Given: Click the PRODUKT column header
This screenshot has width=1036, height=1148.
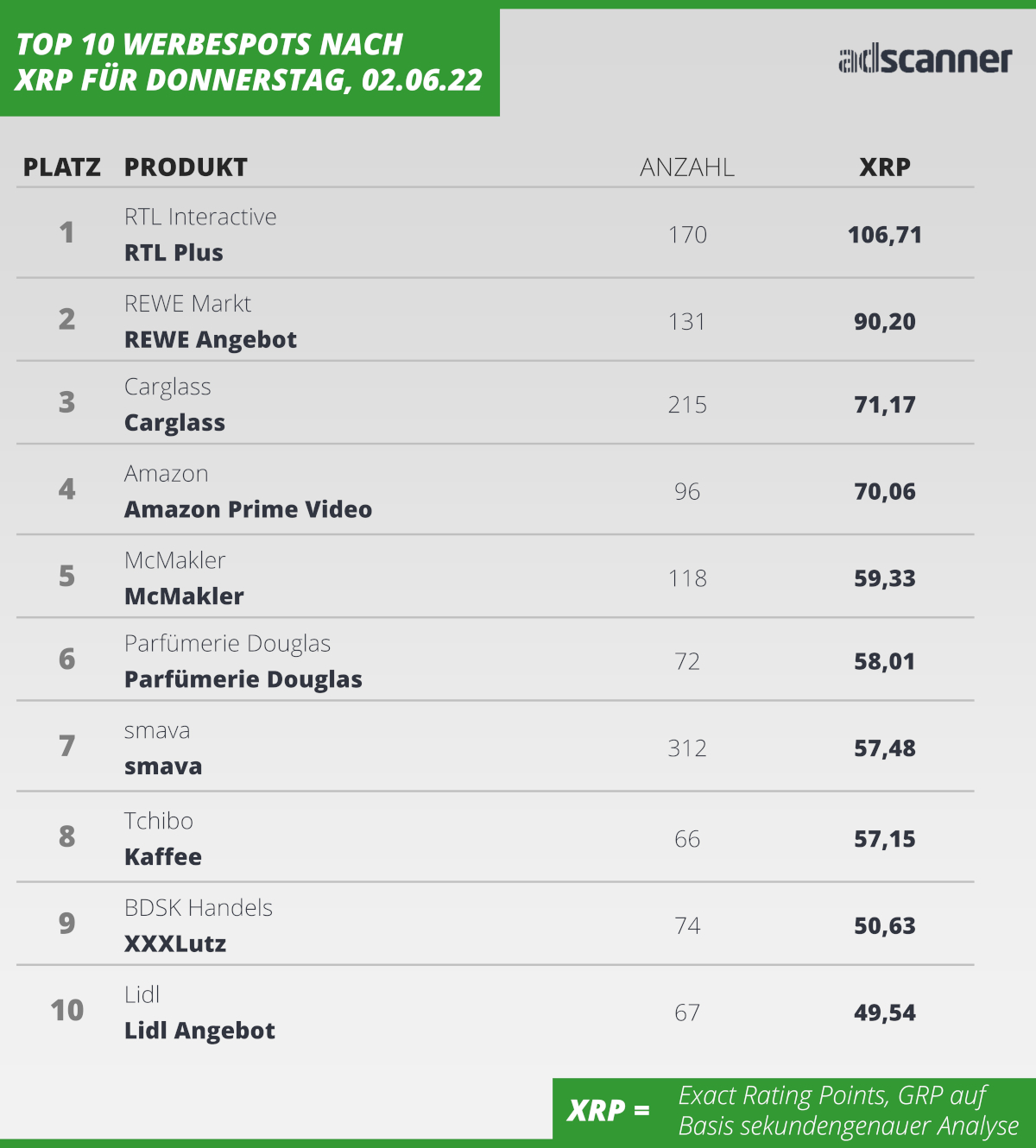Looking at the screenshot, I should tap(186, 167).
